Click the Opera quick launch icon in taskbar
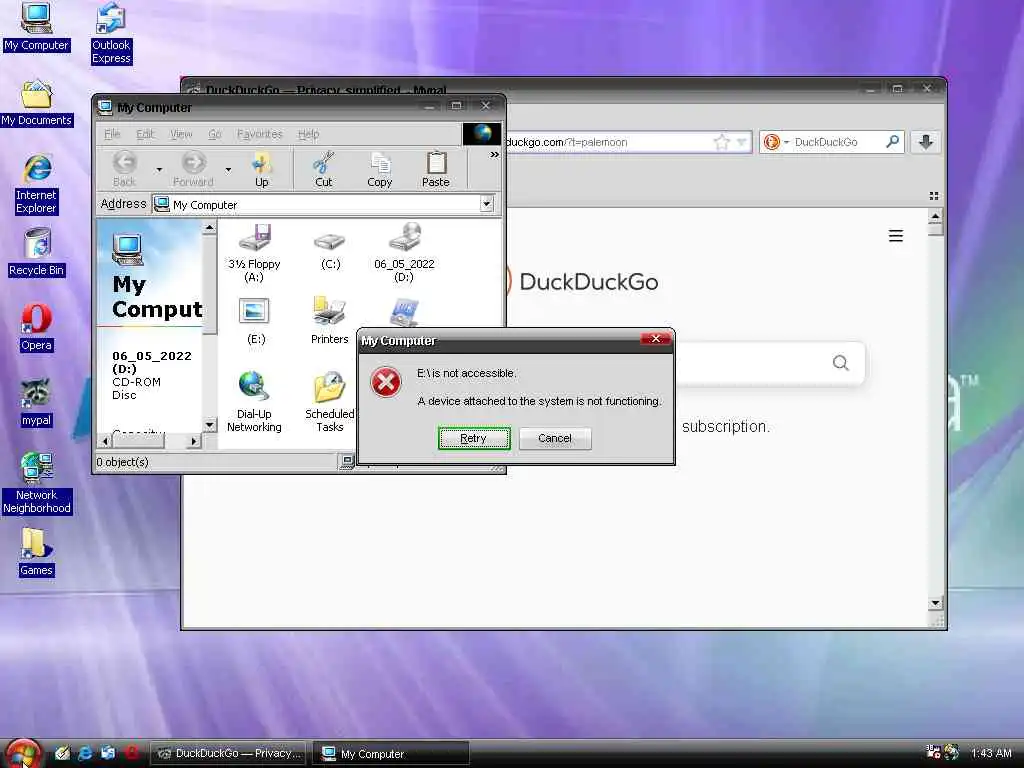Screen dimensions: 1024x768 131,753
